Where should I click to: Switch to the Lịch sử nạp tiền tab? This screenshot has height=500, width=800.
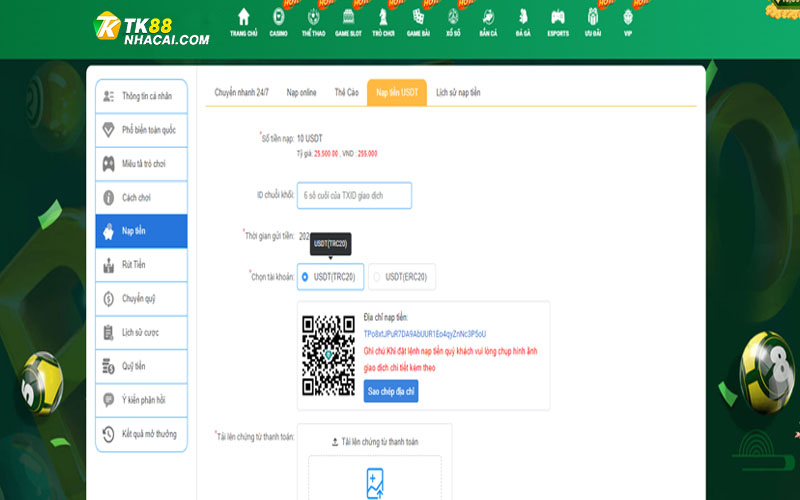coord(458,92)
